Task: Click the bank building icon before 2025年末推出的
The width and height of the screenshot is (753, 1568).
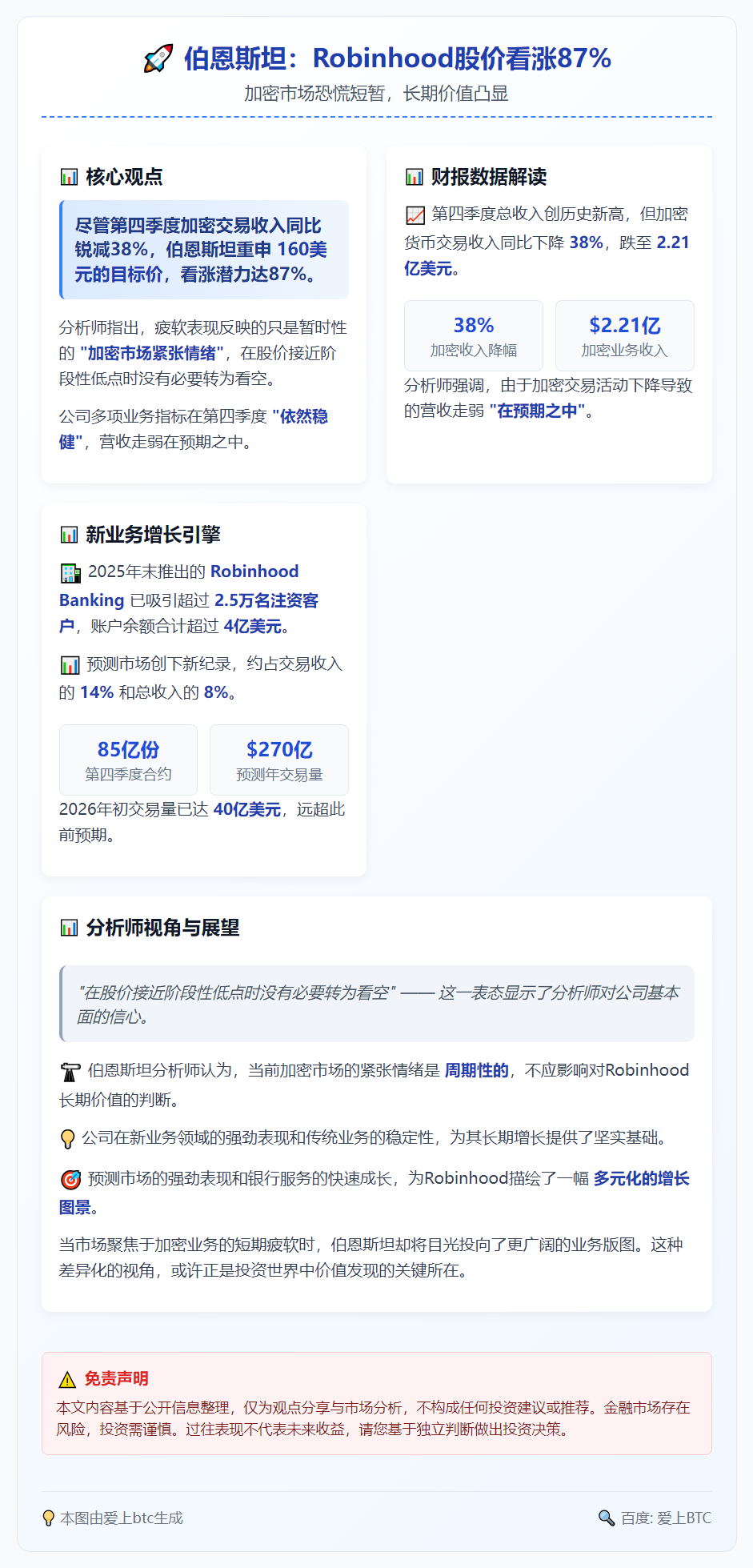Action: [70, 572]
